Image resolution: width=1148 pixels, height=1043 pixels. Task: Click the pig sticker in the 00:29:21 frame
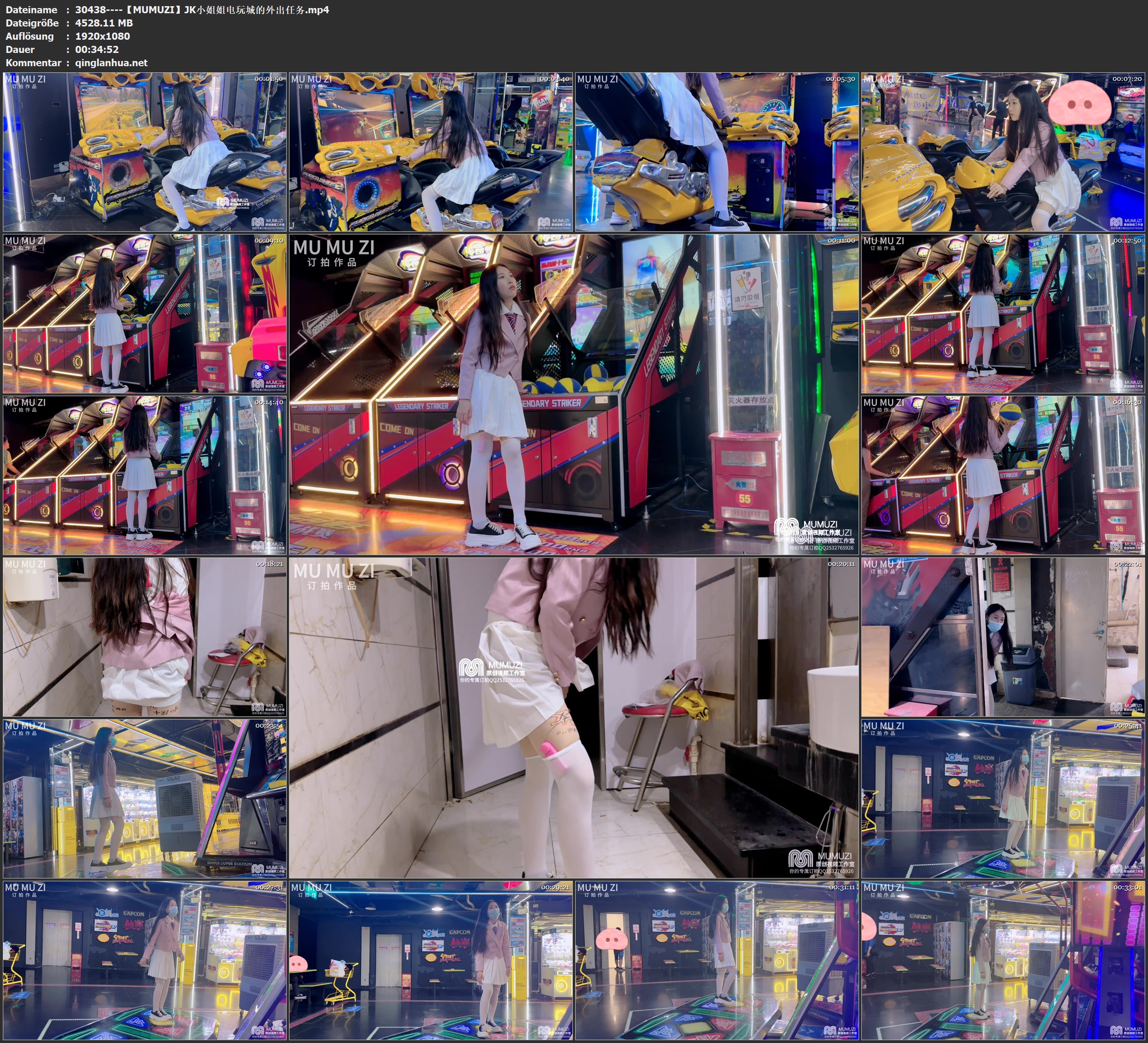click(x=298, y=964)
